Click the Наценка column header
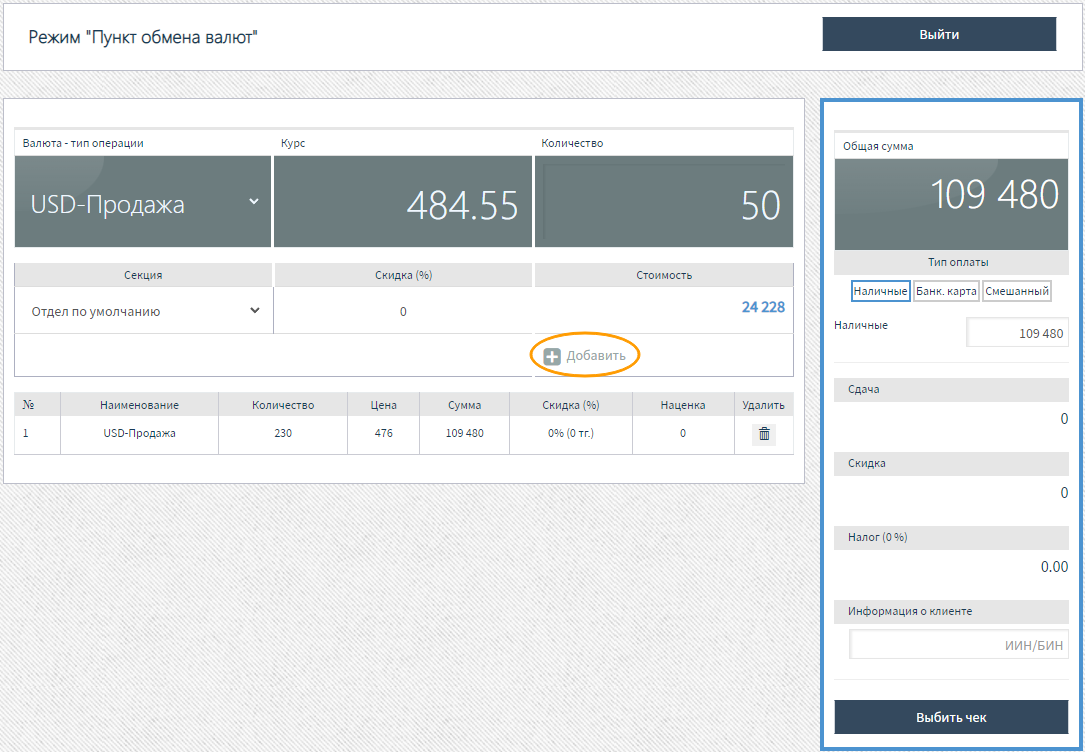 pos(683,405)
